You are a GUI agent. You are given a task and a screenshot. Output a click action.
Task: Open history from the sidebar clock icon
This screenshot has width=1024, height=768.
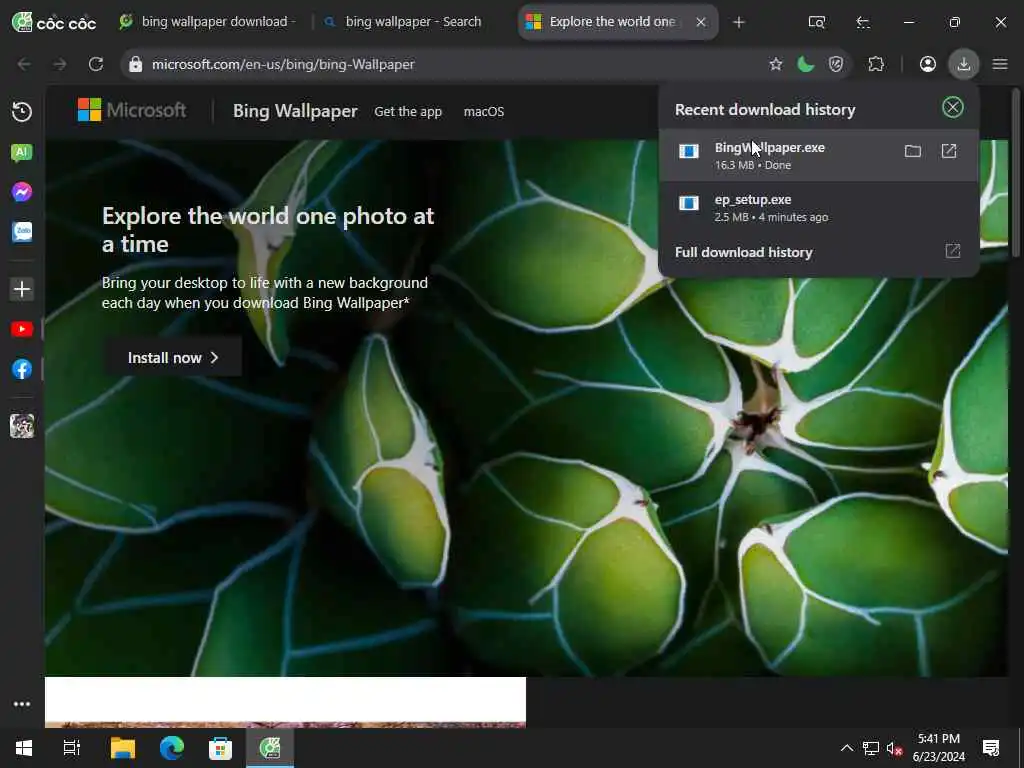click(x=22, y=112)
